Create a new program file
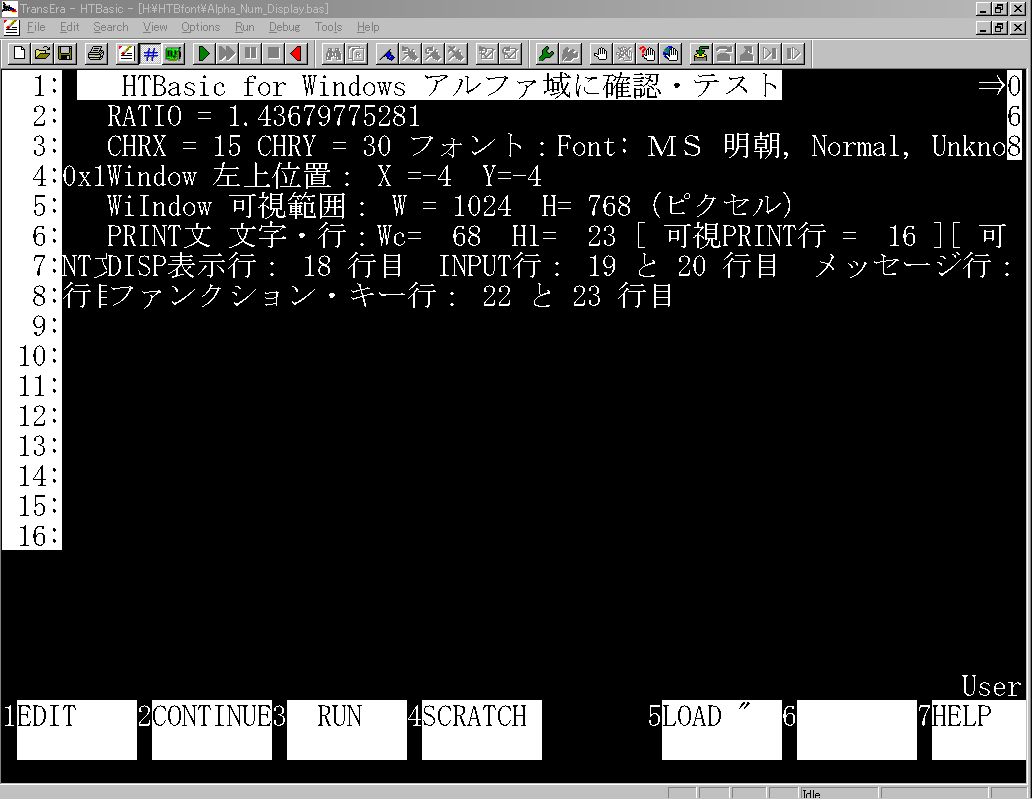The height and width of the screenshot is (800, 1032). point(19,53)
